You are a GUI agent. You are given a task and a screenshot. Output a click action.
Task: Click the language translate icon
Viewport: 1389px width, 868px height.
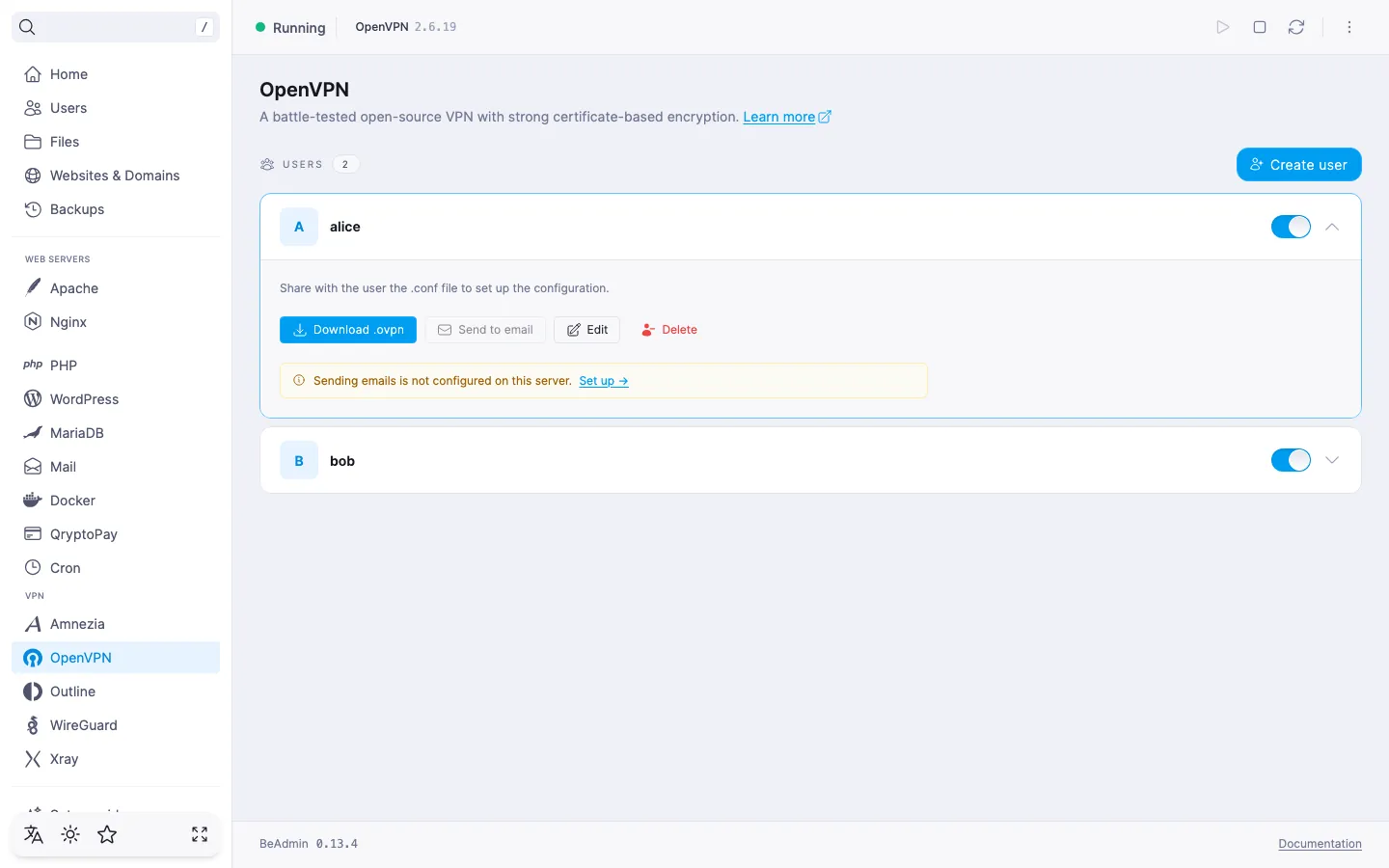(x=34, y=835)
